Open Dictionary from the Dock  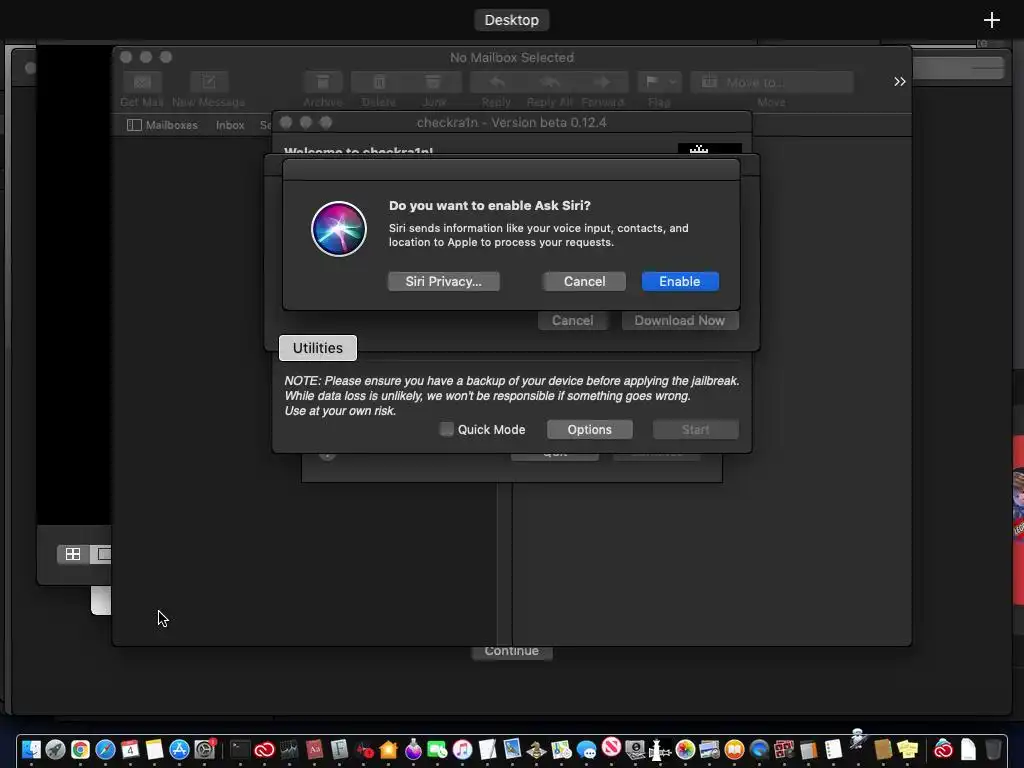click(x=314, y=749)
